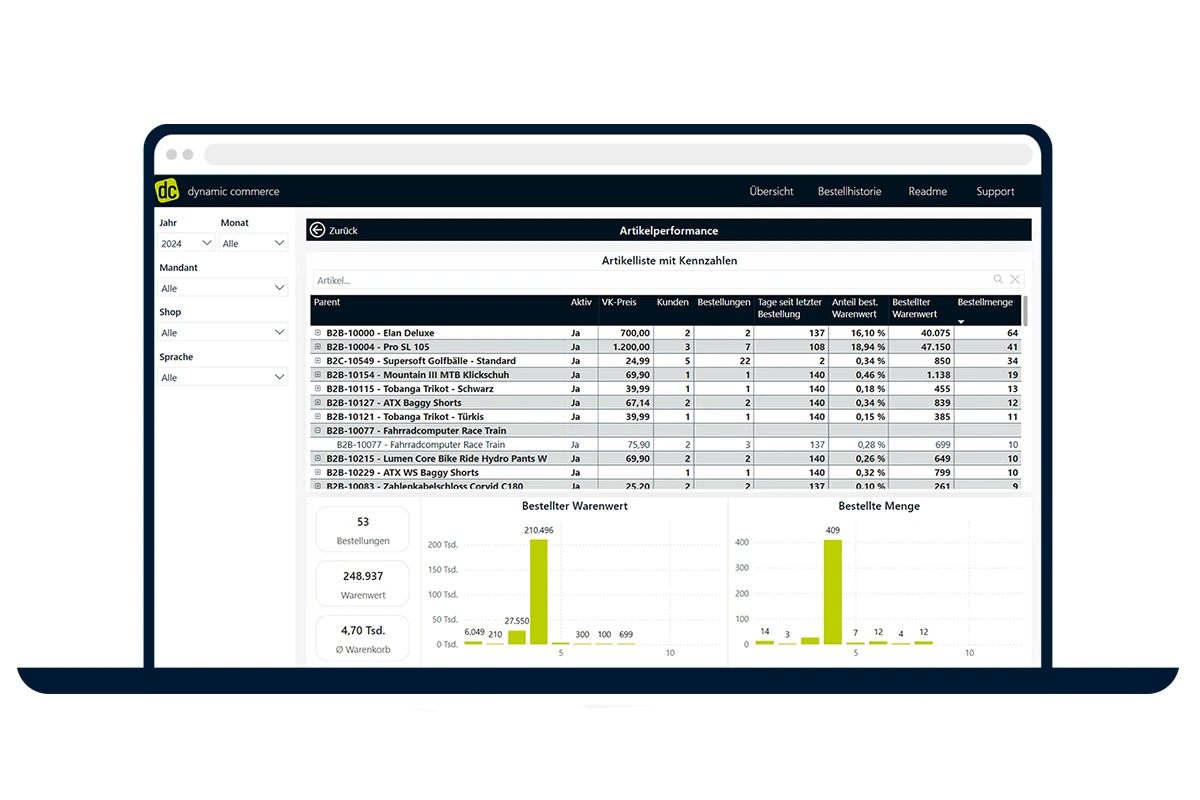Open the Shop dropdown
This screenshot has height=800, width=1200.
coord(223,332)
